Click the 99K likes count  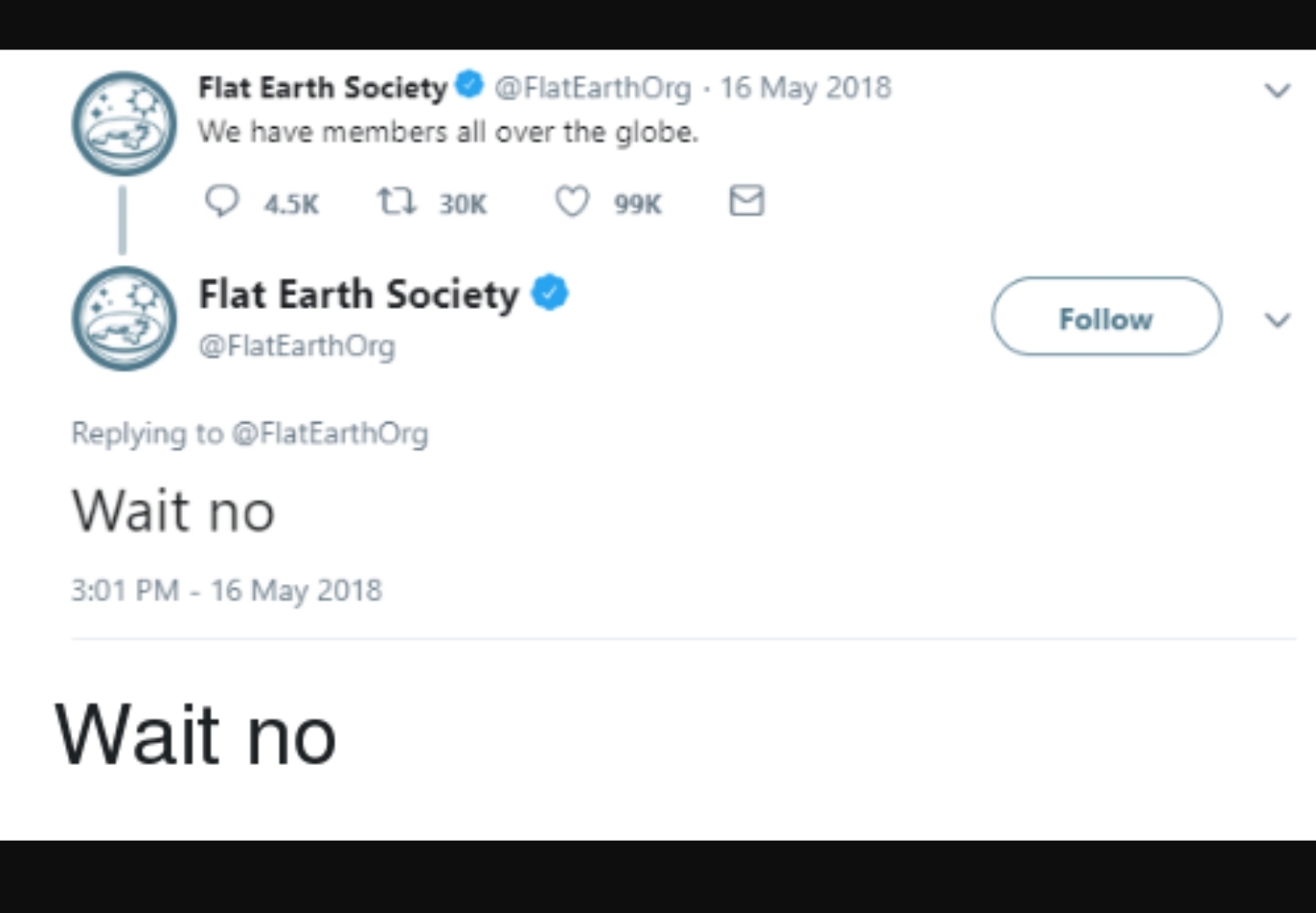(637, 204)
